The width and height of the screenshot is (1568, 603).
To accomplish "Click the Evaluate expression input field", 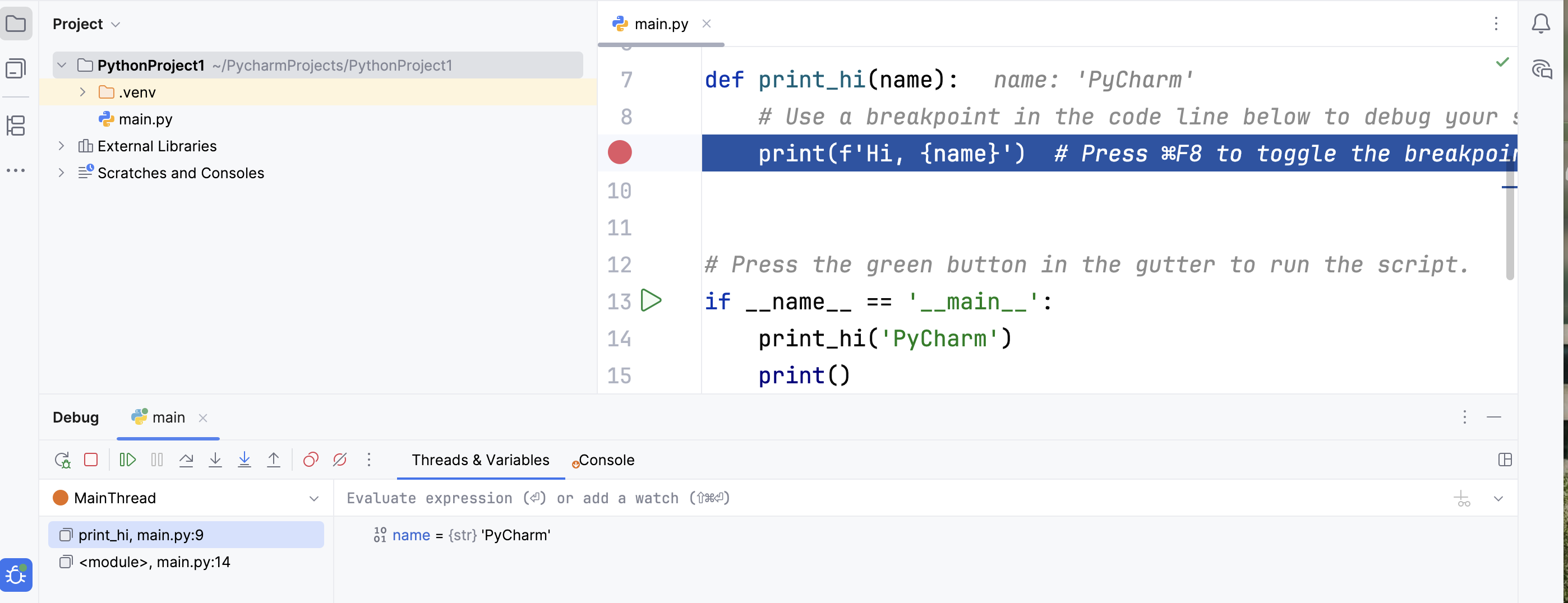I will tap(852, 498).
